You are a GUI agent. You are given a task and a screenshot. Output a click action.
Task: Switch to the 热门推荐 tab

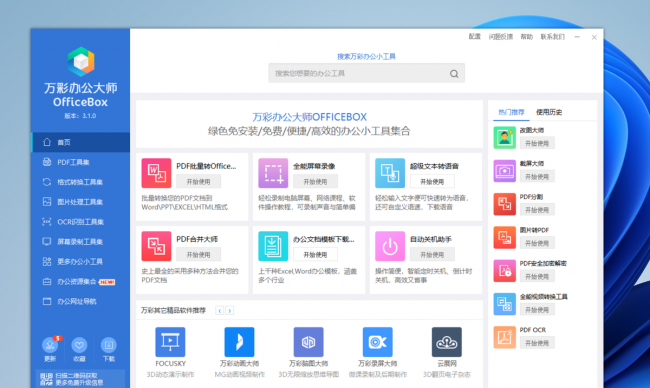(511, 112)
